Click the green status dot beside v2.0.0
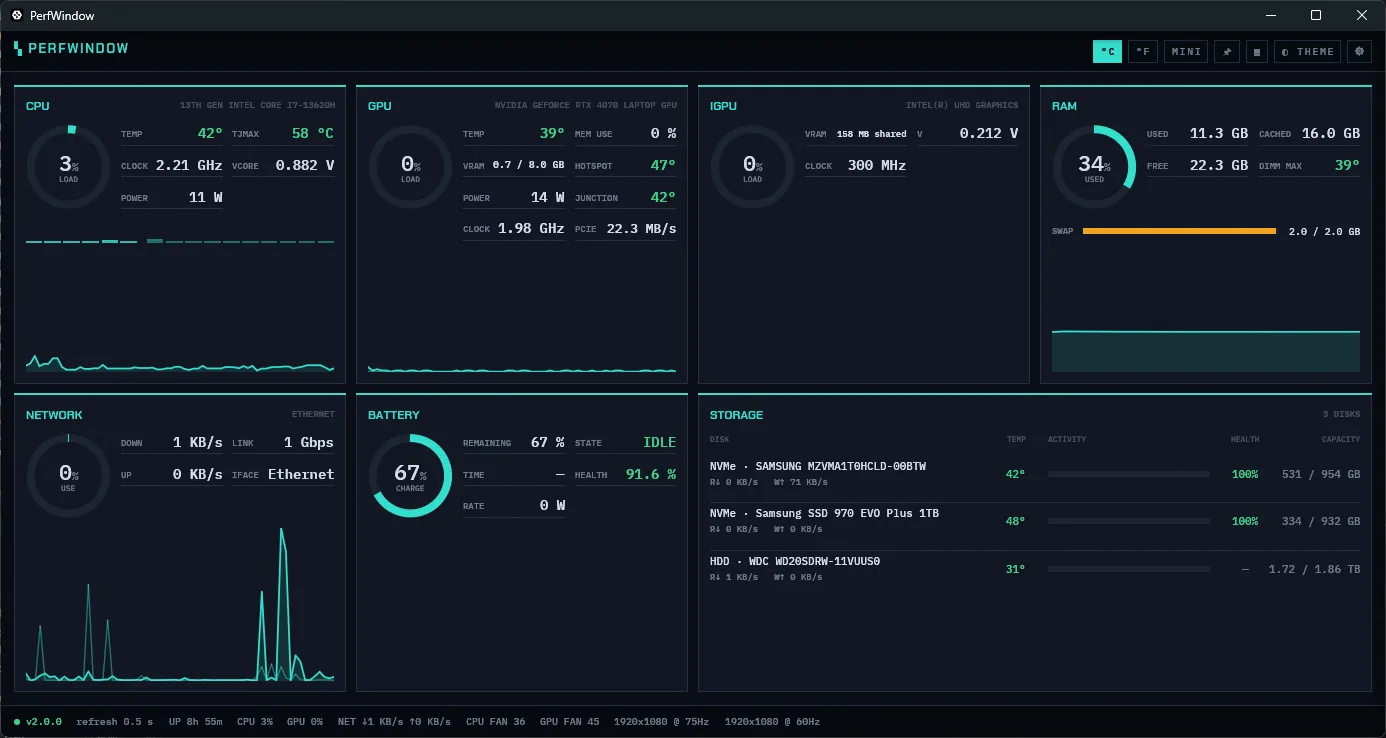This screenshot has height=738, width=1386. (x=17, y=722)
